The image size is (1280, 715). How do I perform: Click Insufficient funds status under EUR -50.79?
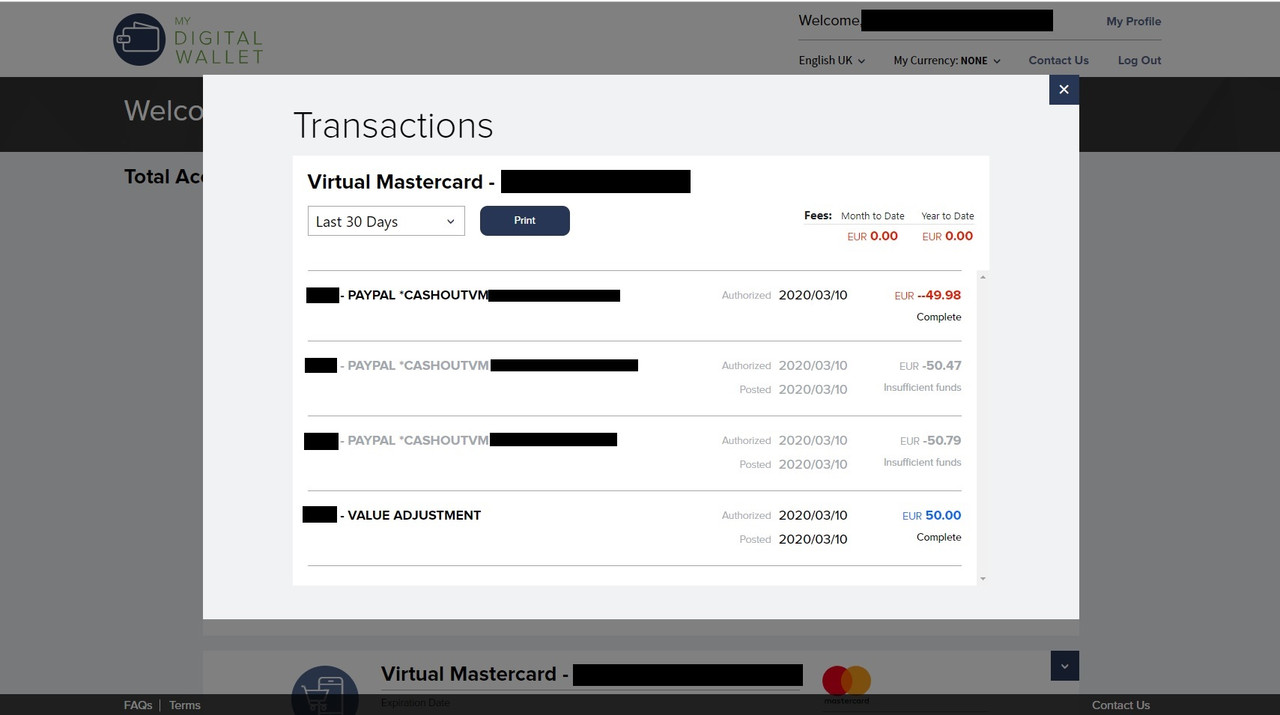(922, 462)
